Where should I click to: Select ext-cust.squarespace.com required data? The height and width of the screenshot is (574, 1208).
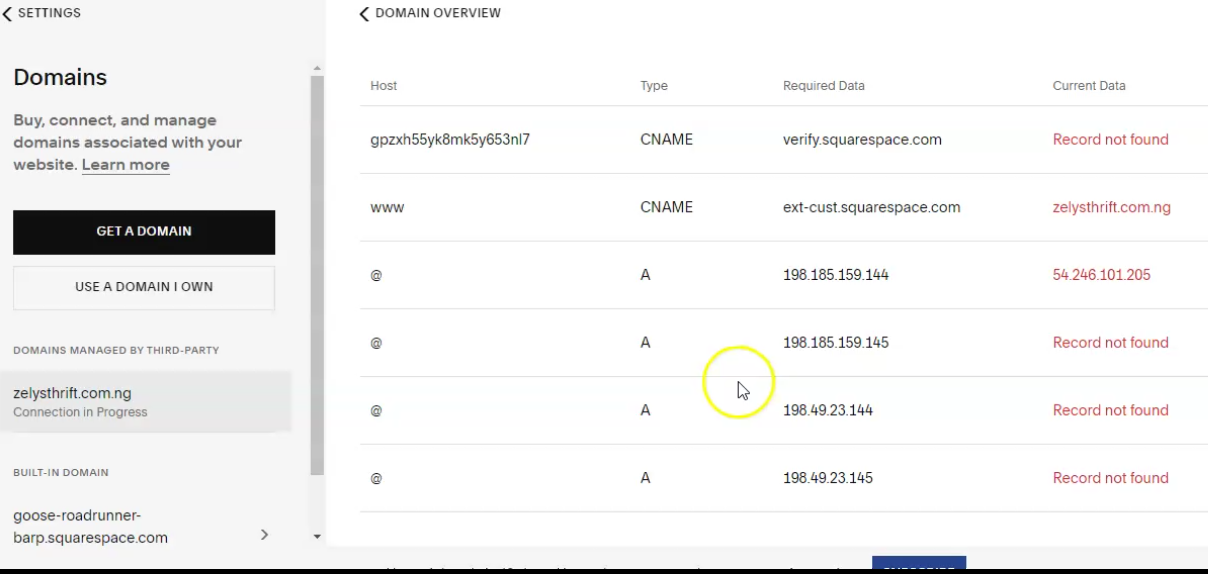(871, 208)
